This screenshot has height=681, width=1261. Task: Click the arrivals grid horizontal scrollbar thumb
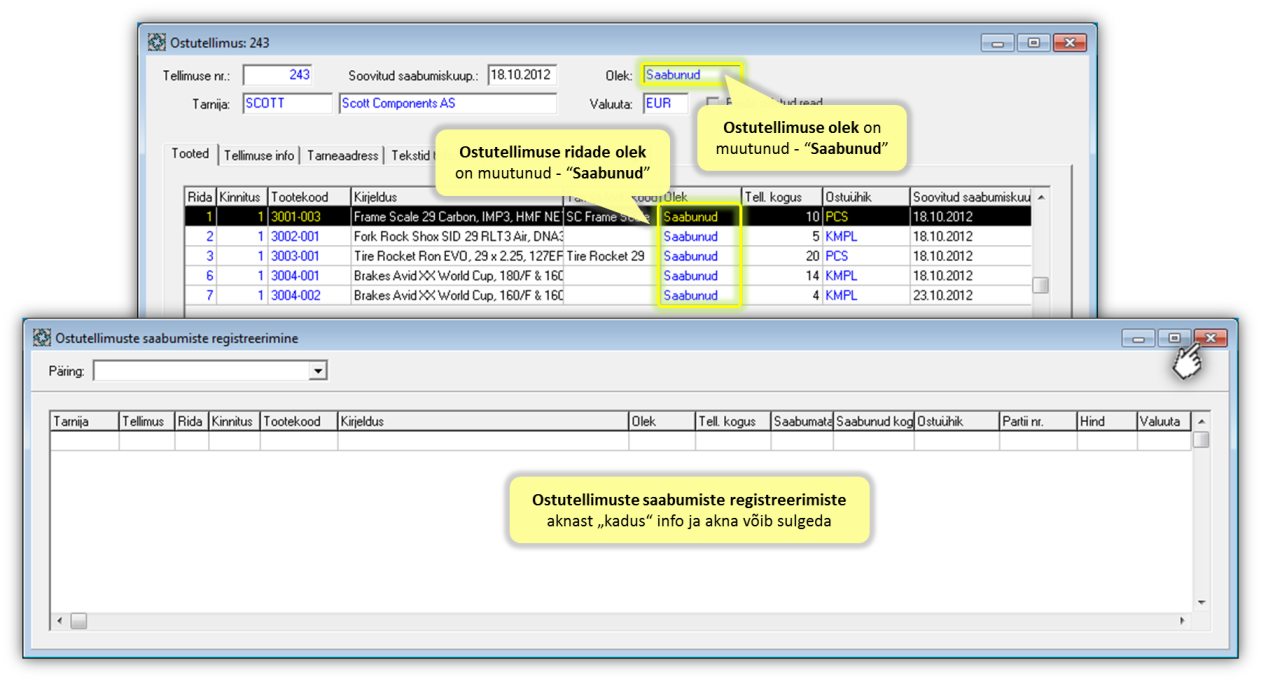(x=78, y=621)
